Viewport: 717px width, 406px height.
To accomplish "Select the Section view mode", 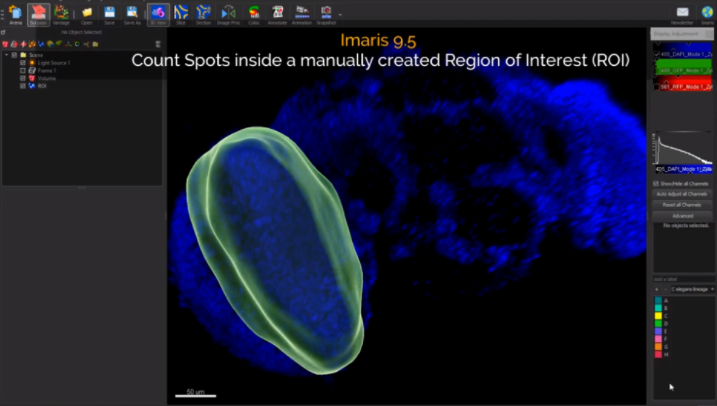I will tap(203, 15).
